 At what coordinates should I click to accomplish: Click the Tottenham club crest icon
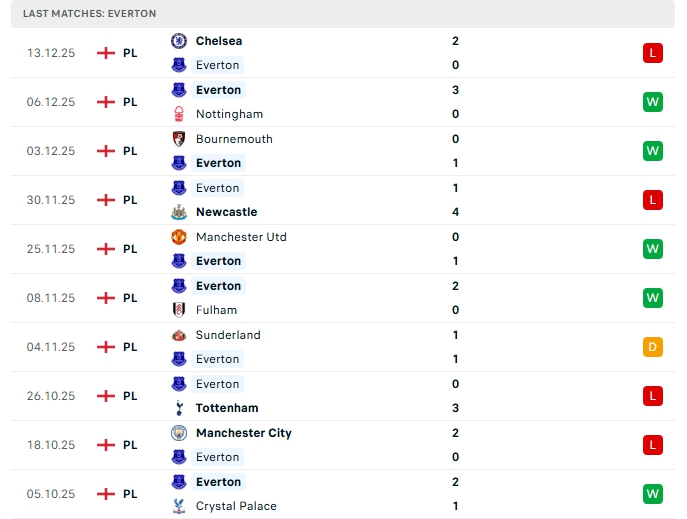click(179, 408)
